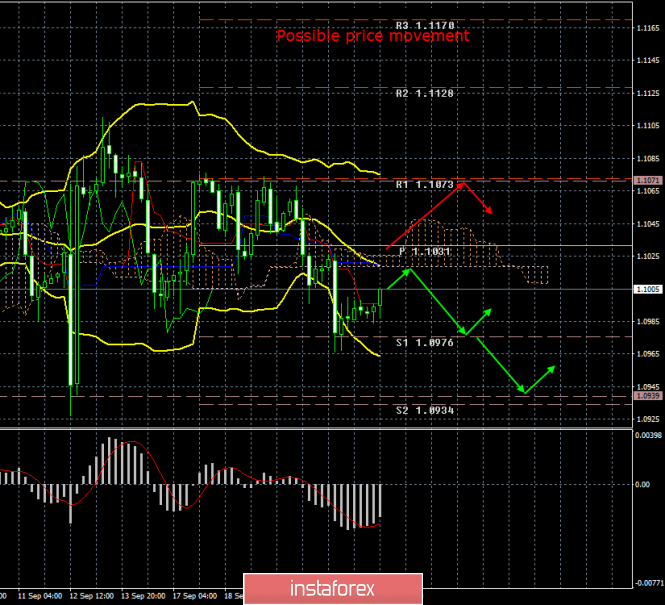665x605 pixels.
Task: Click the red downward arrow tip near R1
Action: click(490, 211)
